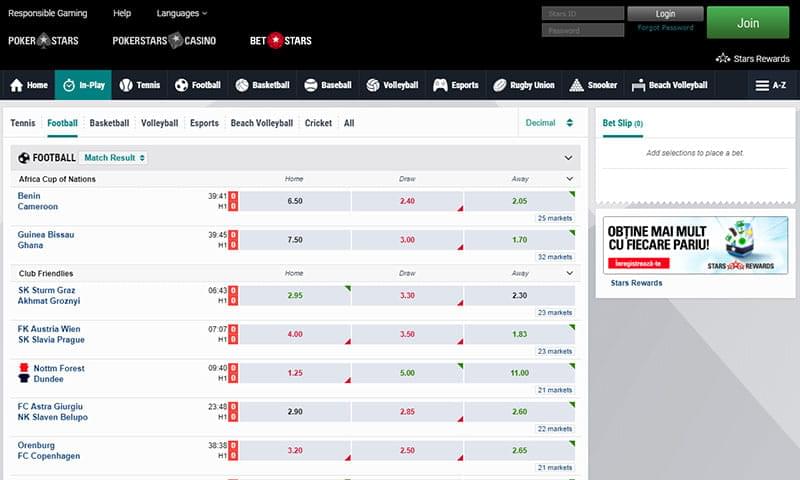Open the Basketball icon in navbar
The width and height of the screenshot is (800, 480).
tap(242, 85)
